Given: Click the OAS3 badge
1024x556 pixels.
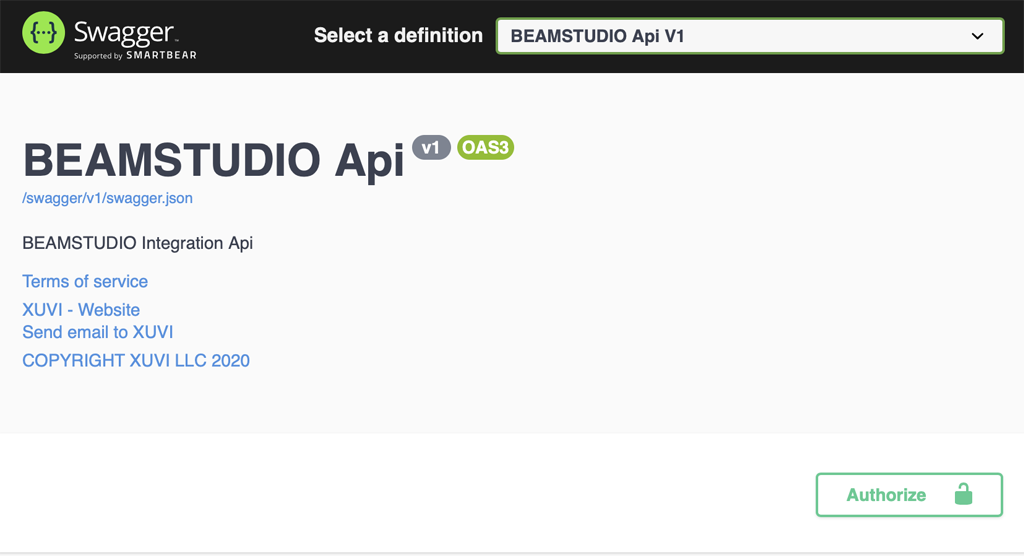Looking at the screenshot, I should coord(485,148).
